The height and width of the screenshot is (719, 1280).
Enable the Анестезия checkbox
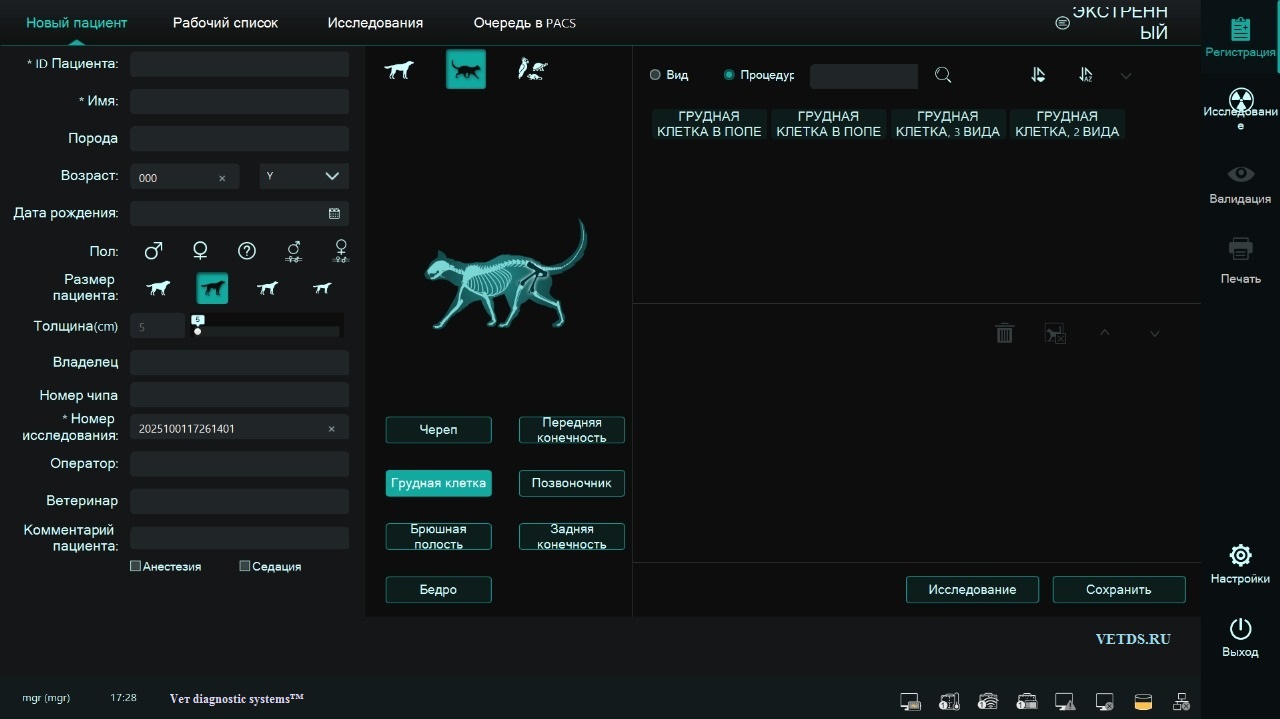(136, 566)
